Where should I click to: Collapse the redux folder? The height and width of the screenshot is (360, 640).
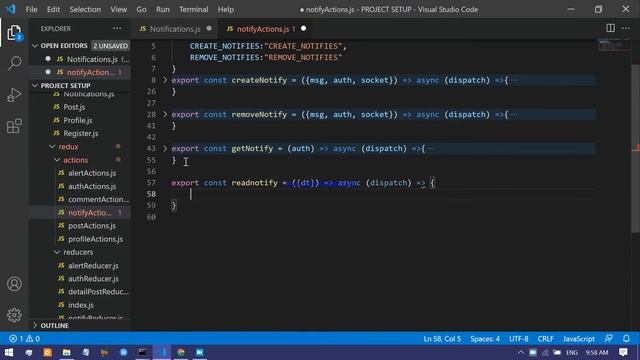52,147
